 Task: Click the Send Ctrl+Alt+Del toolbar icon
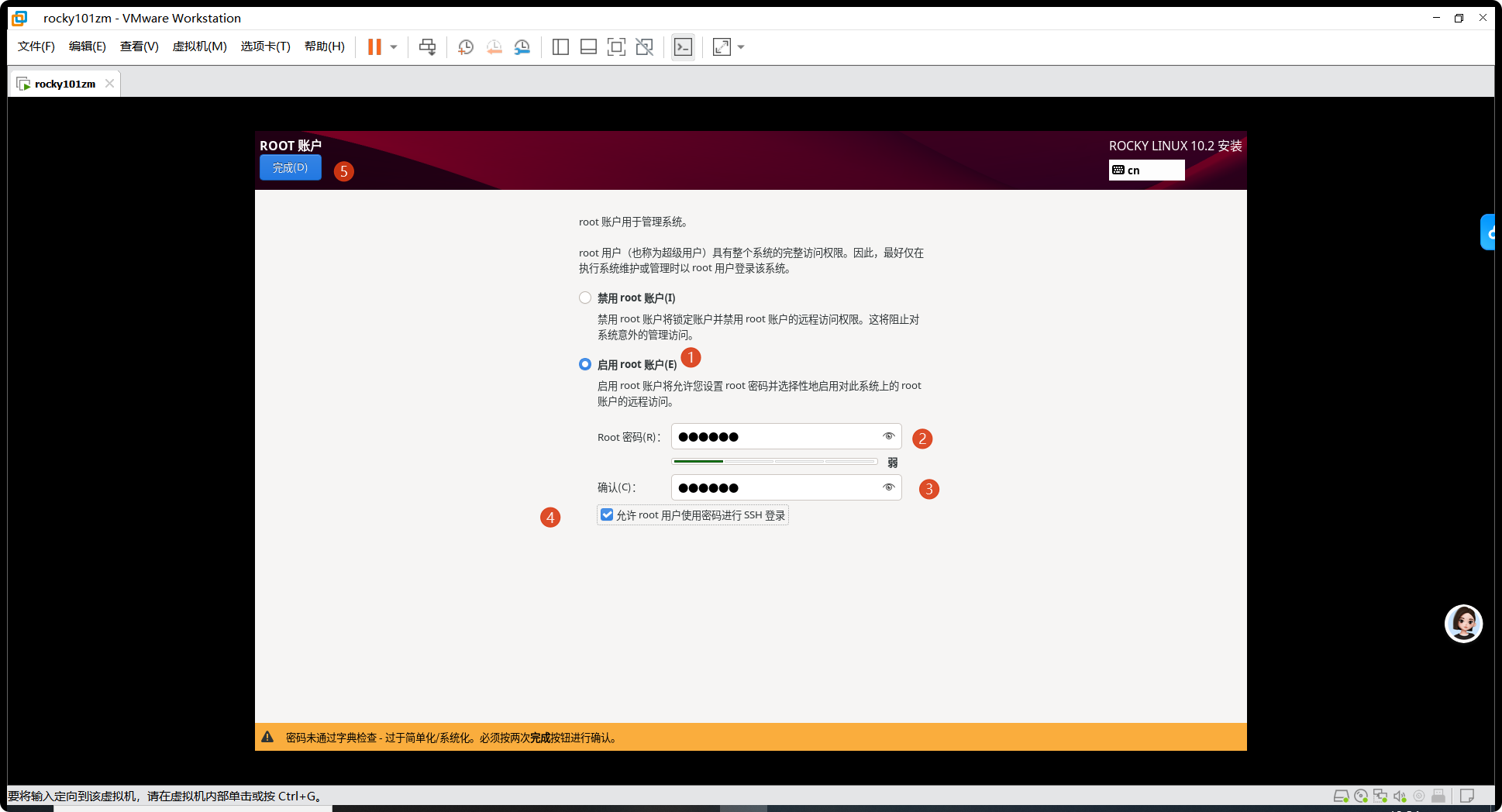pos(427,47)
